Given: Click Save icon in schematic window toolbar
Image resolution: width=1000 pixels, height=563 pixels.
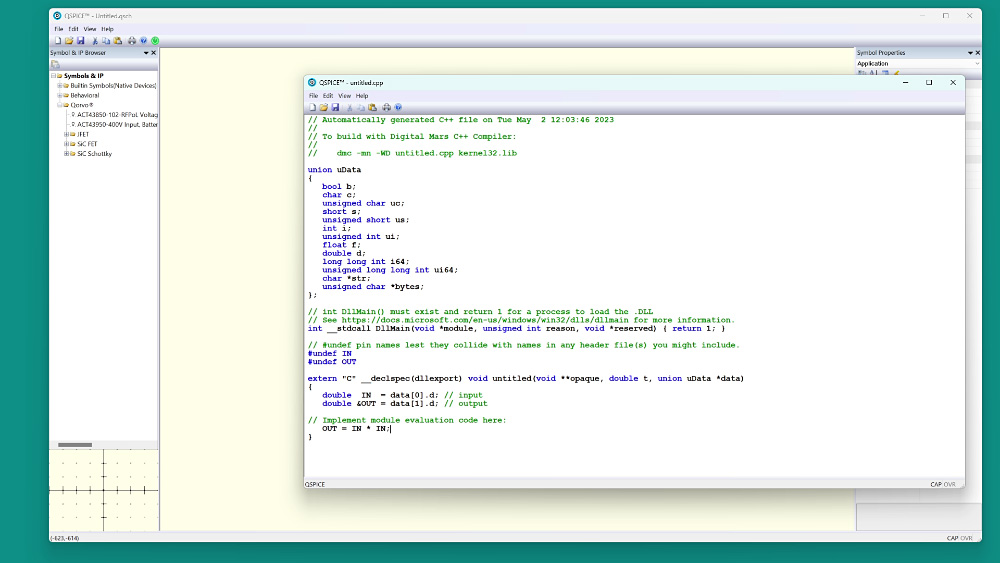Looking at the screenshot, I should (80, 41).
